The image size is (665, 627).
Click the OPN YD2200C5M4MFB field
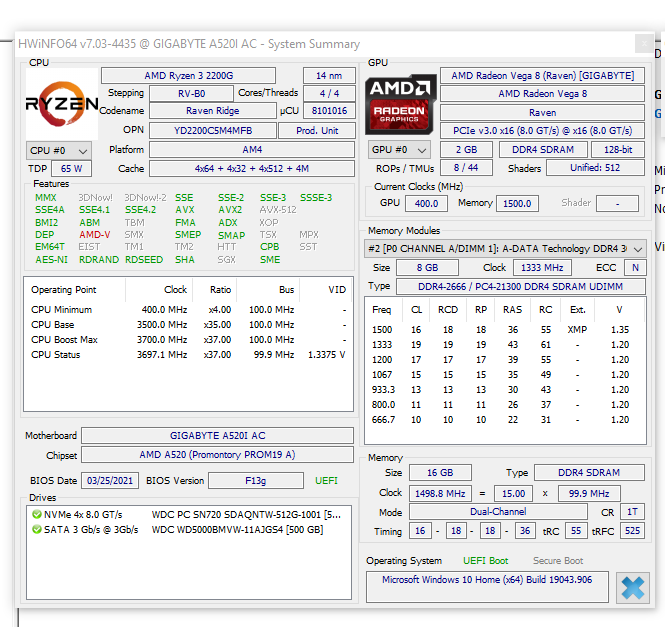click(213, 131)
